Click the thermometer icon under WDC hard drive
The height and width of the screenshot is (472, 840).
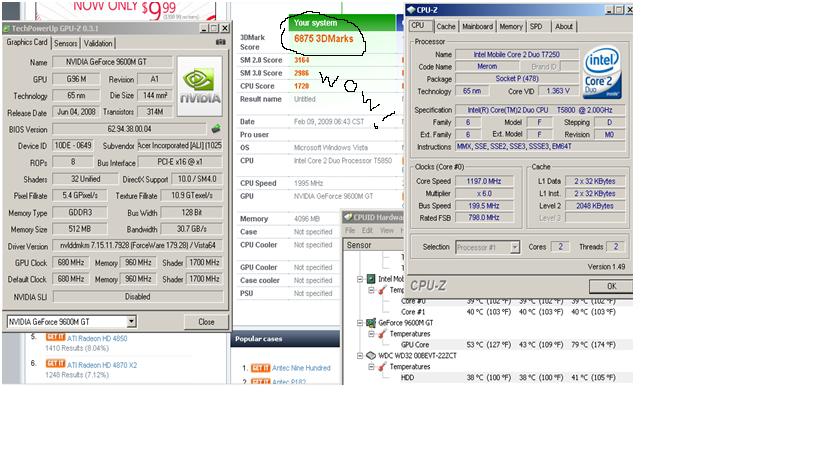[x=382, y=367]
